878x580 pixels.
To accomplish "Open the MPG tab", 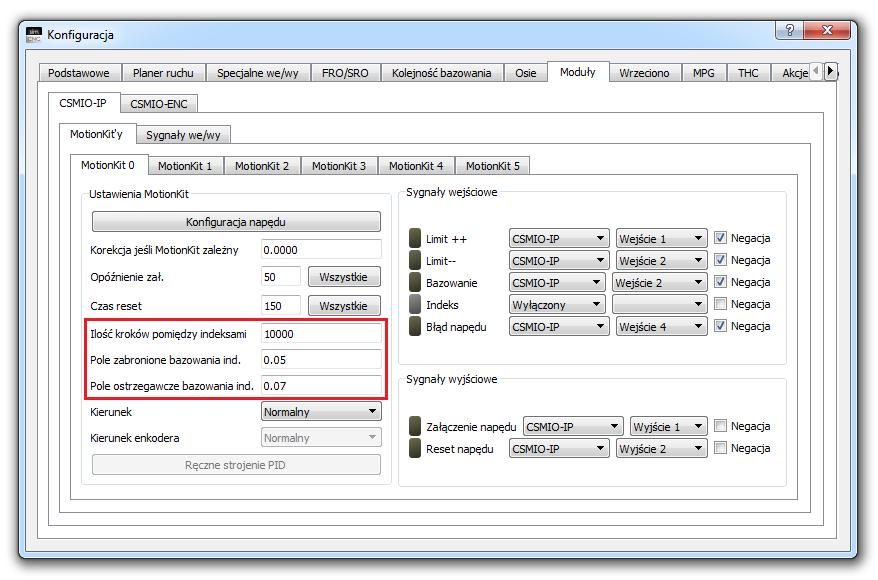I will [704, 73].
